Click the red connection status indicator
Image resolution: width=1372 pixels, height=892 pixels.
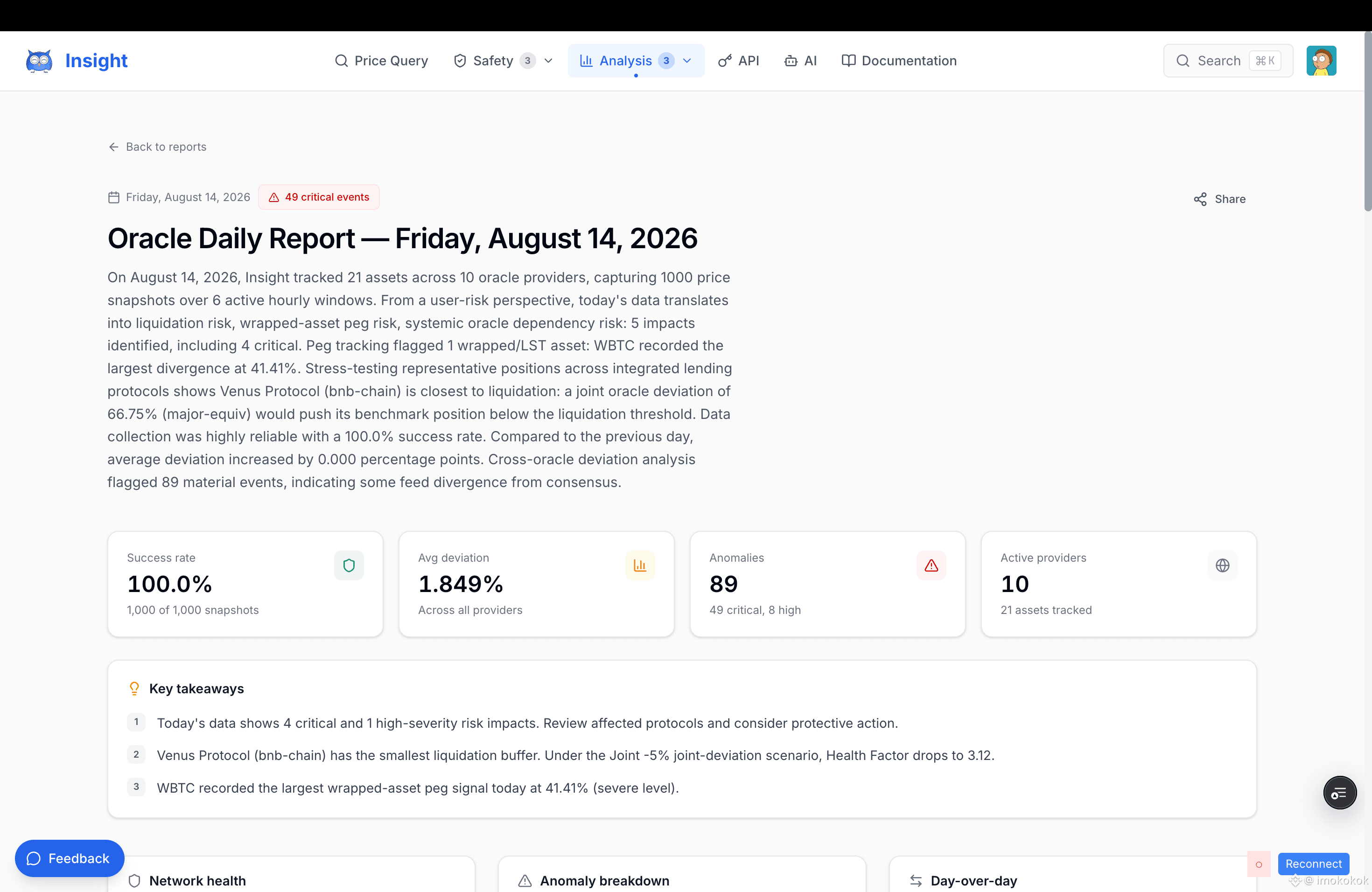click(x=1259, y=864)
